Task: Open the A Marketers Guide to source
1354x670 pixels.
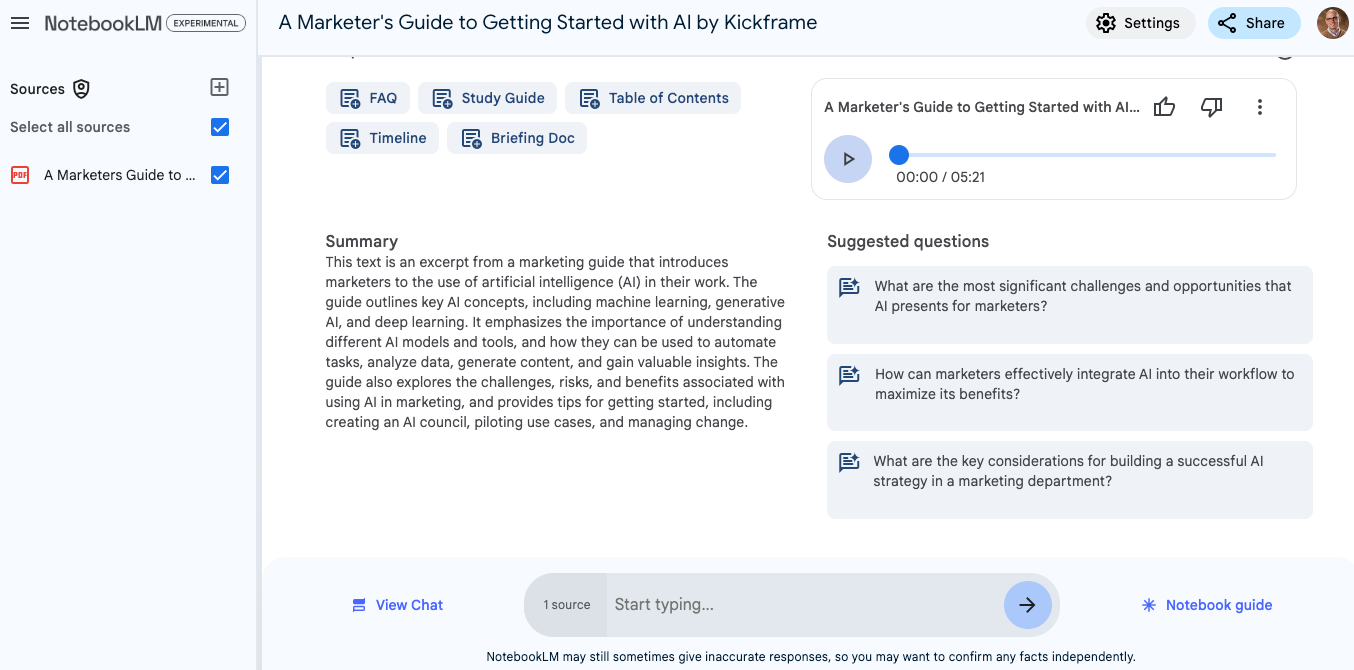Action: [x=120, y=175]
